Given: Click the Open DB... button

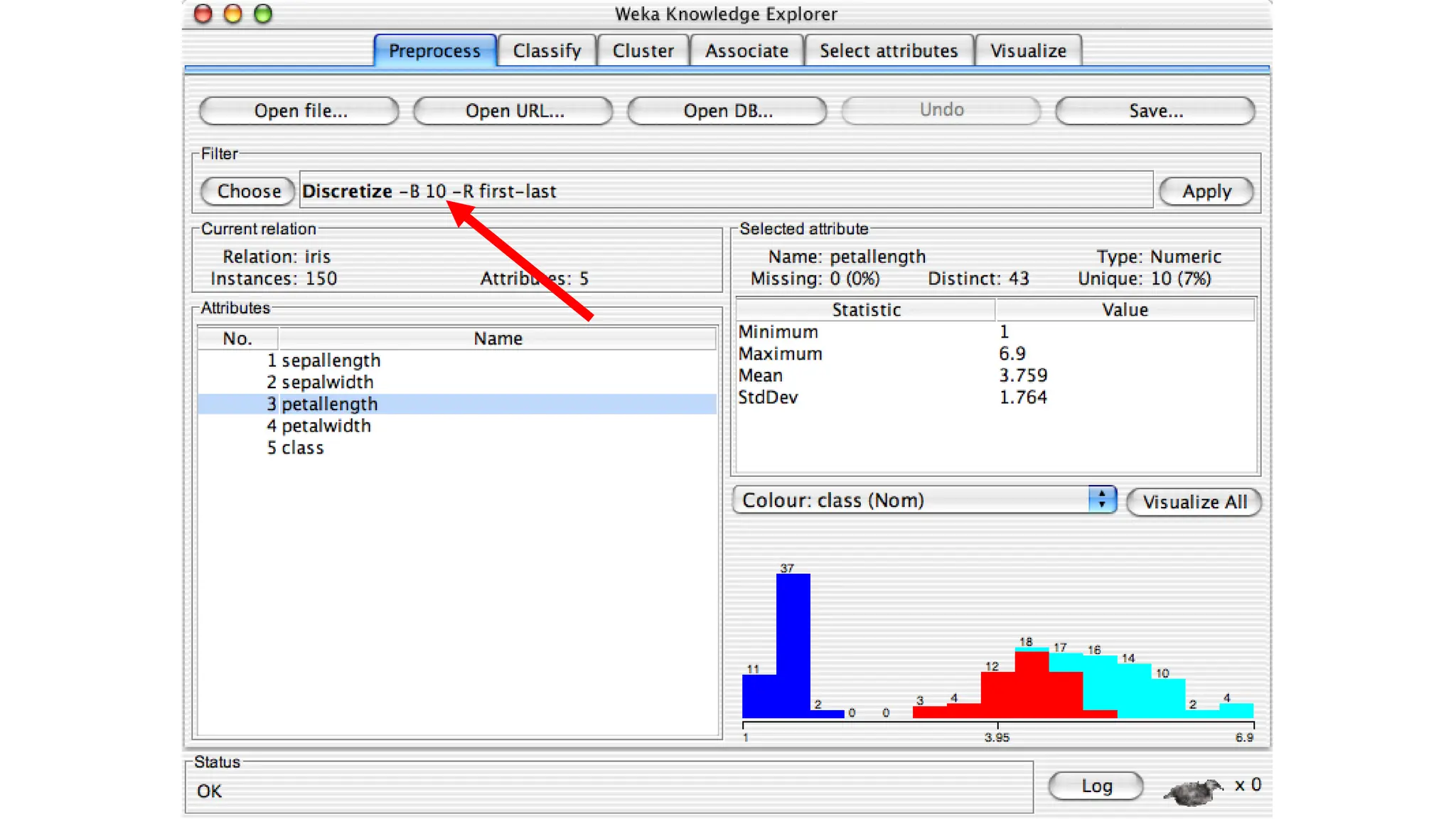Looking at the screenshot, I should [x=727, y=111].
